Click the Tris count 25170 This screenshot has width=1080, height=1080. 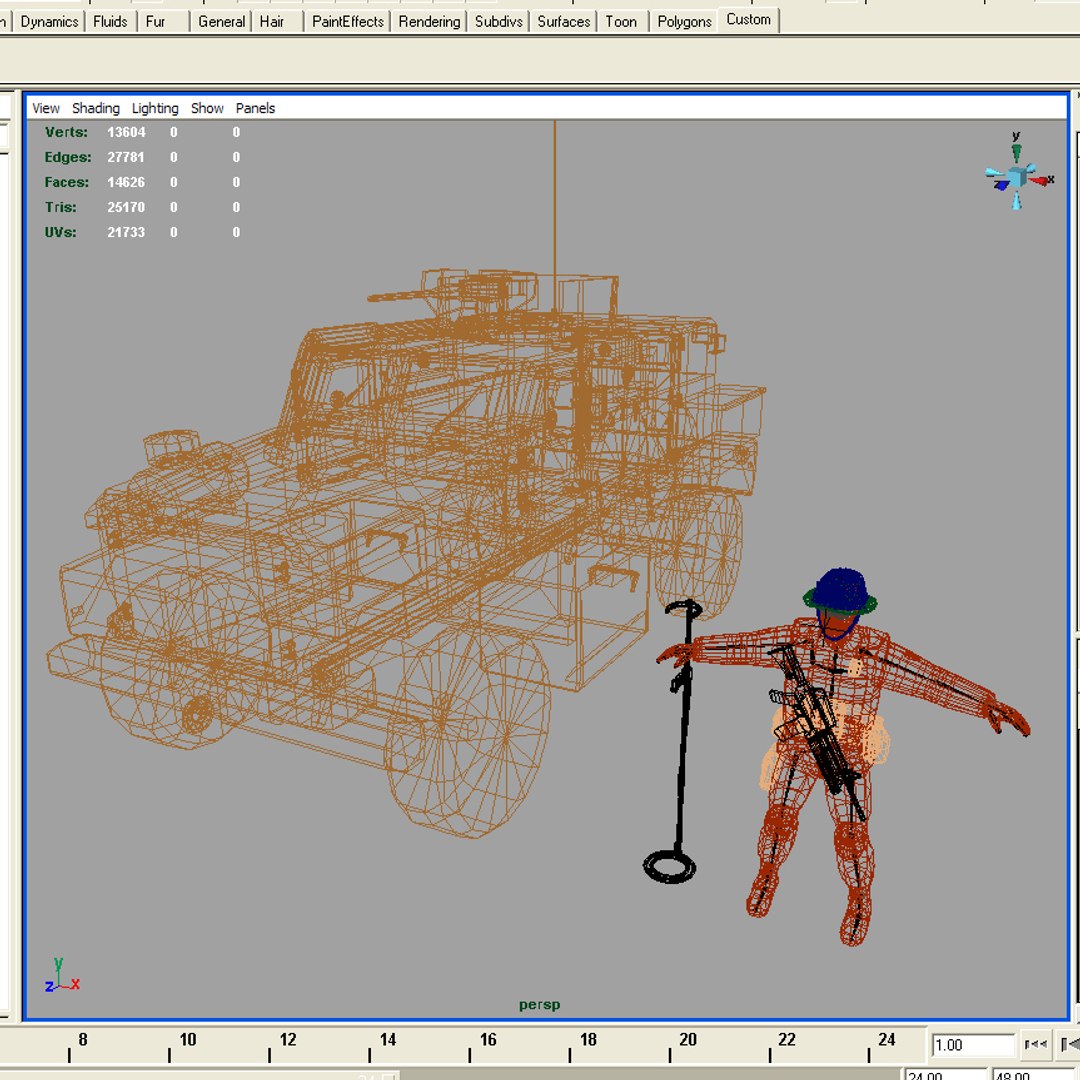(125, 207)
